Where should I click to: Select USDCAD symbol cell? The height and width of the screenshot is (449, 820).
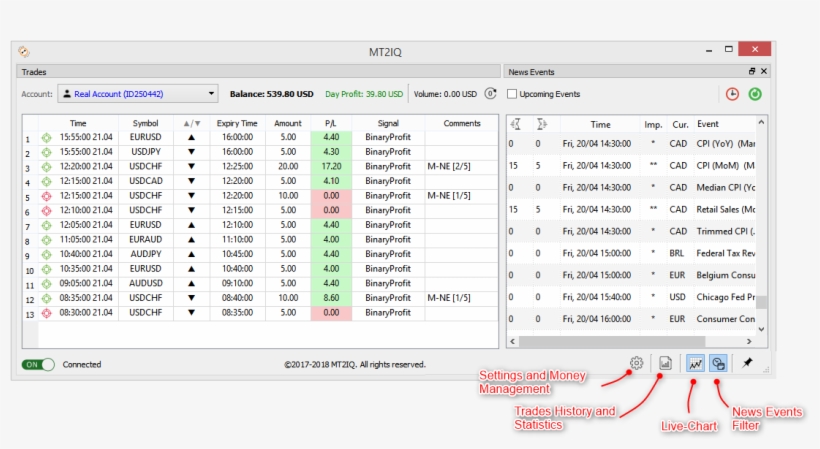pyautogui.click(x=145, y=181)
